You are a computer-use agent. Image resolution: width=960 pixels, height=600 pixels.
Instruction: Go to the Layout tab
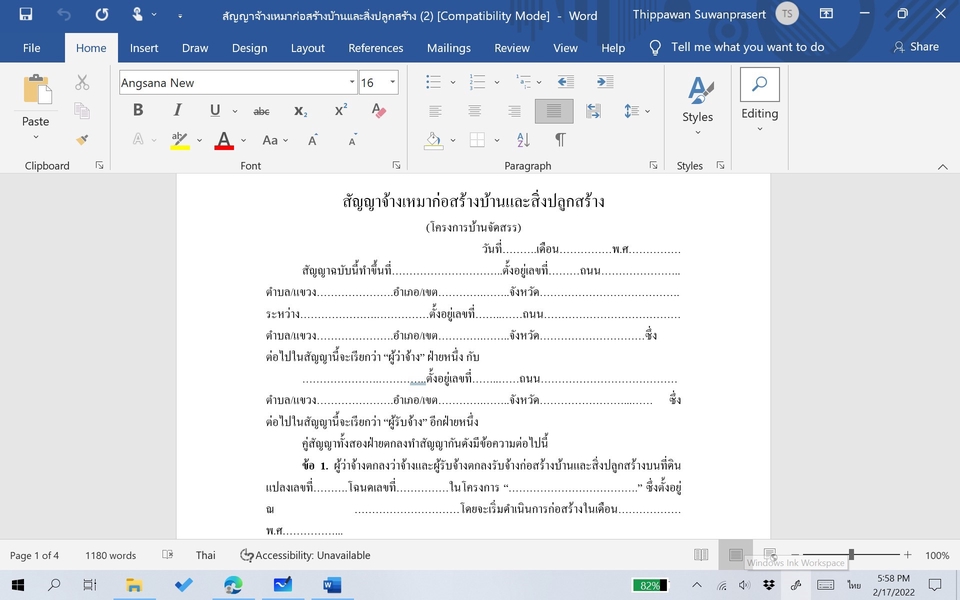[x=307, y=48]
